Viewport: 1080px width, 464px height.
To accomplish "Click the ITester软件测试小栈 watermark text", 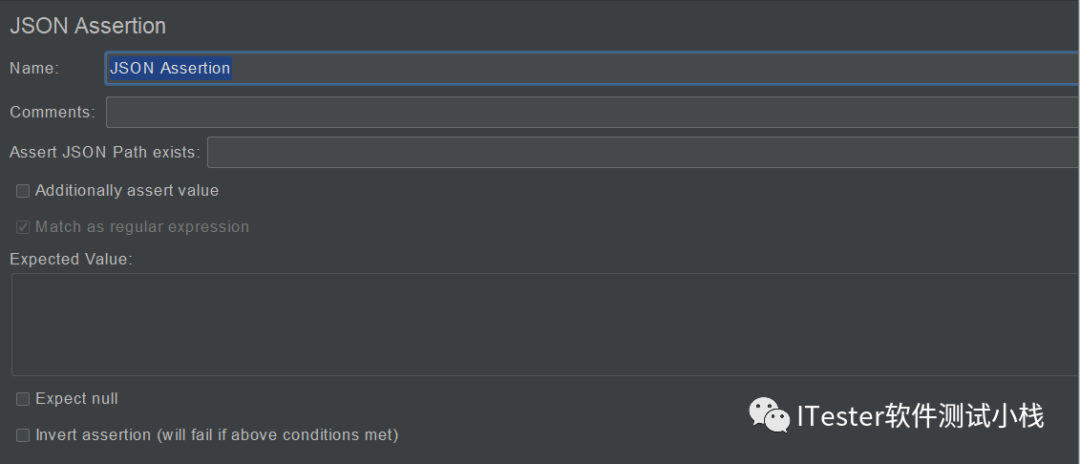I will point(920,416).
